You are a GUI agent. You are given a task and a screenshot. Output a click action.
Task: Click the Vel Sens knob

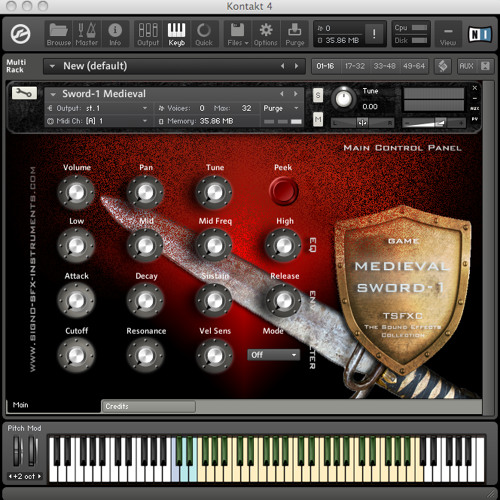coord(214,355)
